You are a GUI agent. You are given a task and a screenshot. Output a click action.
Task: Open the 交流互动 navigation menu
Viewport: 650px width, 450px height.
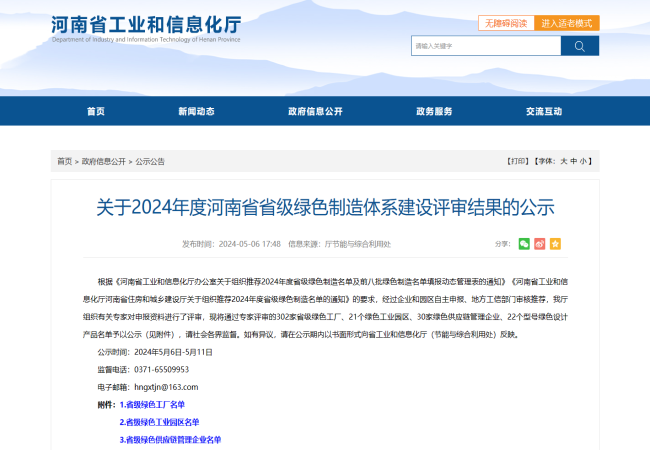tap(544, 111)
